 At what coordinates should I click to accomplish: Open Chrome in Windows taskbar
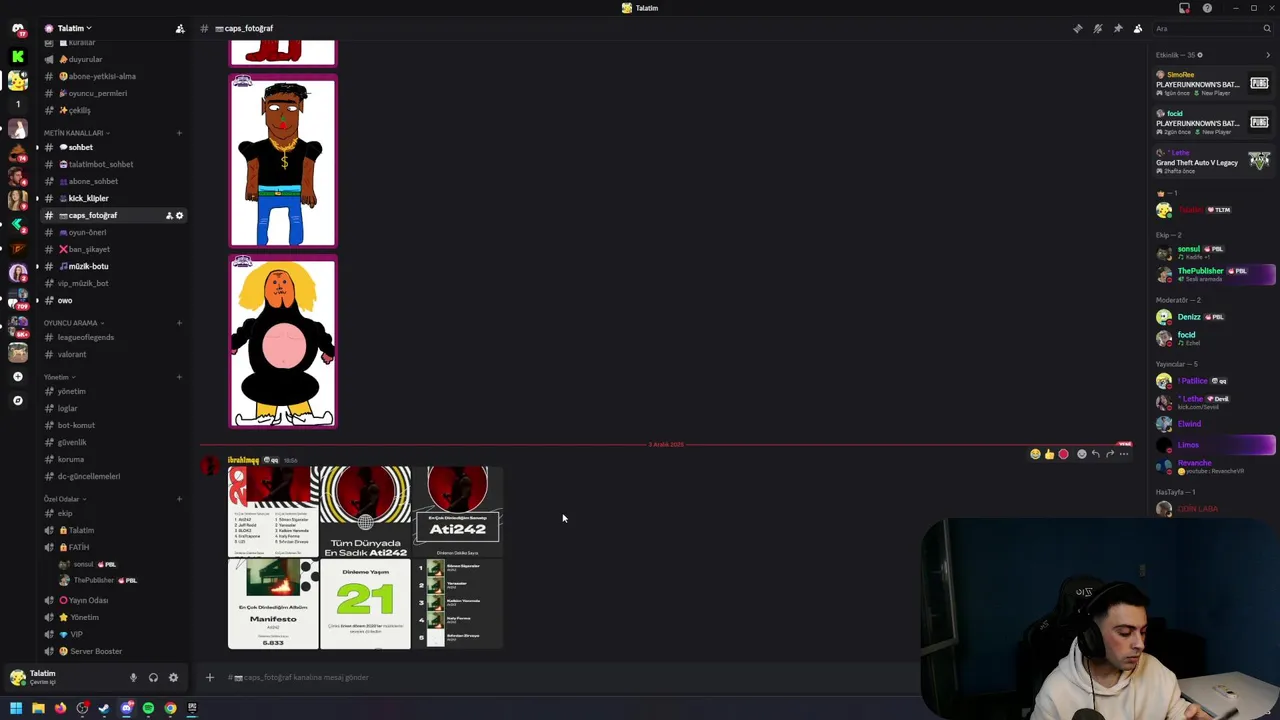click(x=170, y=709)
